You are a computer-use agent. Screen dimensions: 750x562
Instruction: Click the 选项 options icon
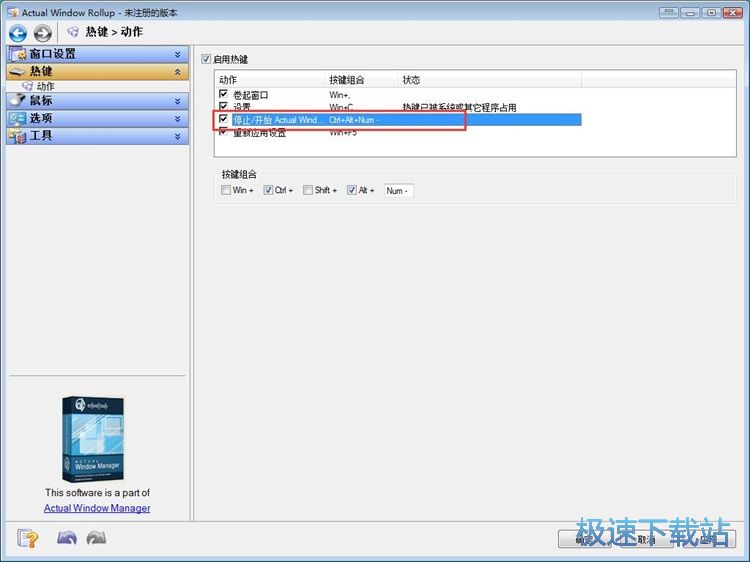pyautogui.click(x=18, y=118)
